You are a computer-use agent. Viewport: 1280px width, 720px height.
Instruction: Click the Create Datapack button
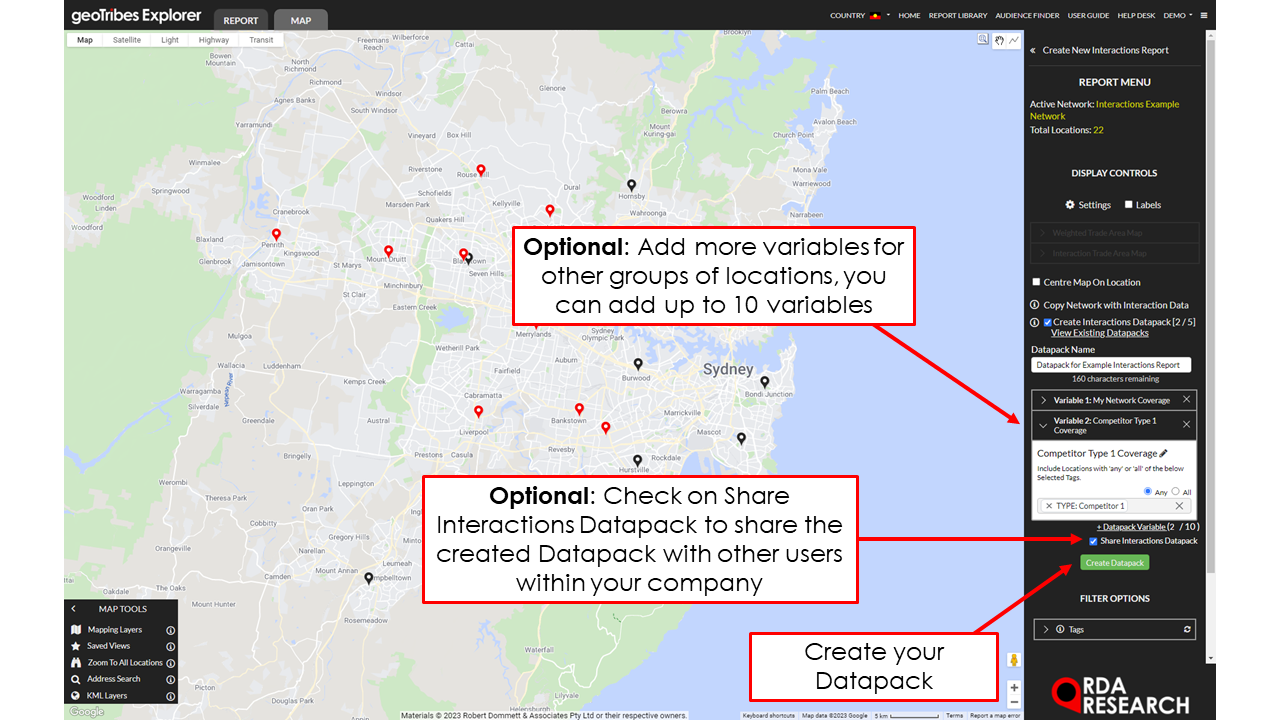1115,563
